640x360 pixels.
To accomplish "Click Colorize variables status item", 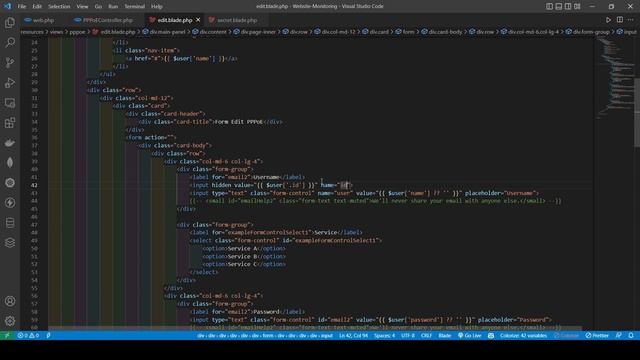I will tap(523, 336).
